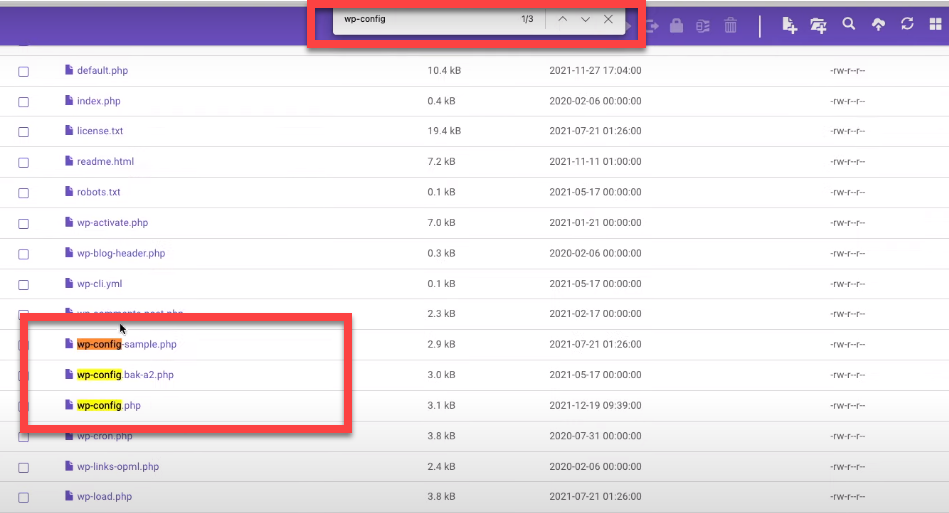
Task: Click the file icon beside wp-config.bak-a2.php
Action: coord(69,374)
